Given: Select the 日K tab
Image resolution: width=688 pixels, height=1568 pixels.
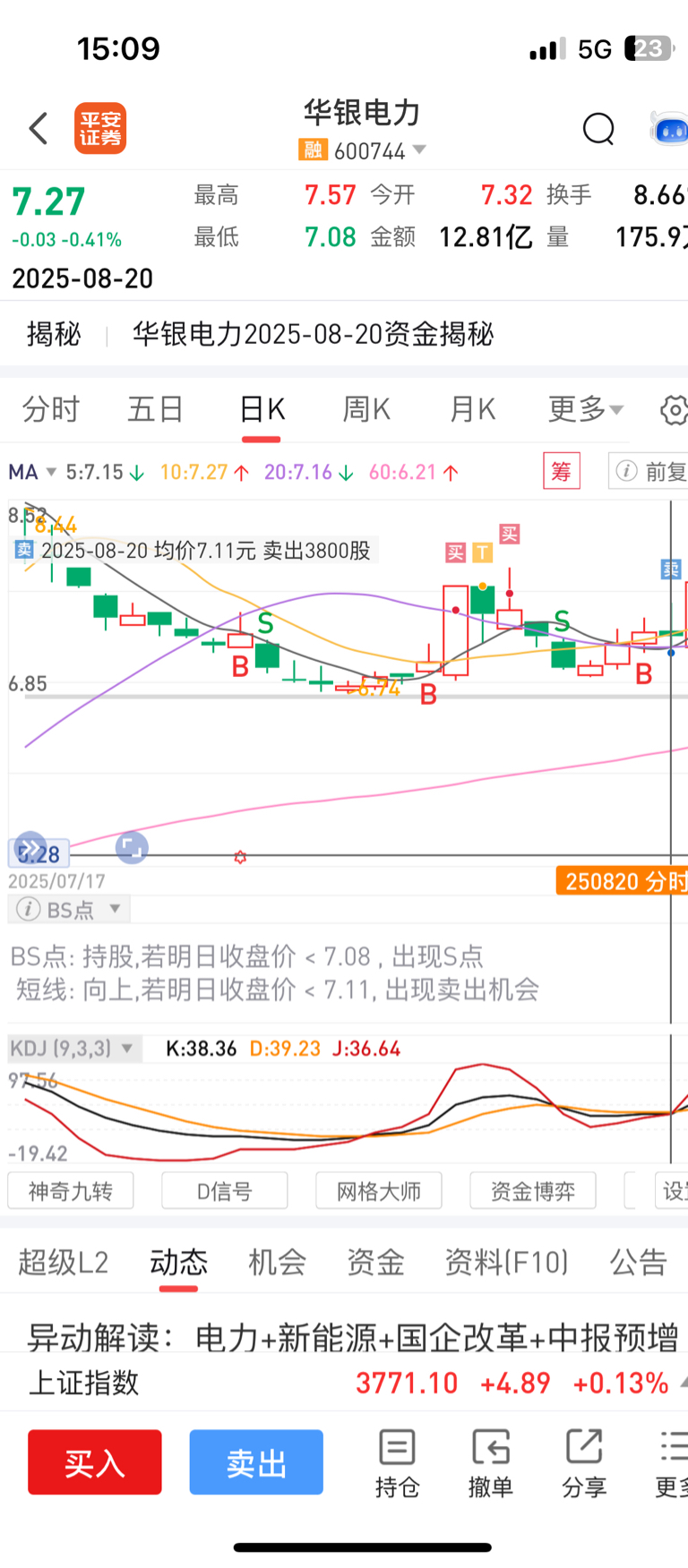Looking at the screenshot, I should tap(262, 410).
